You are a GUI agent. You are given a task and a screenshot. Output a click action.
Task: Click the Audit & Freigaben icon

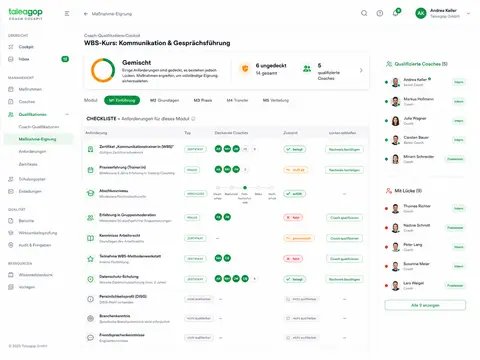[x=11, y=245]
